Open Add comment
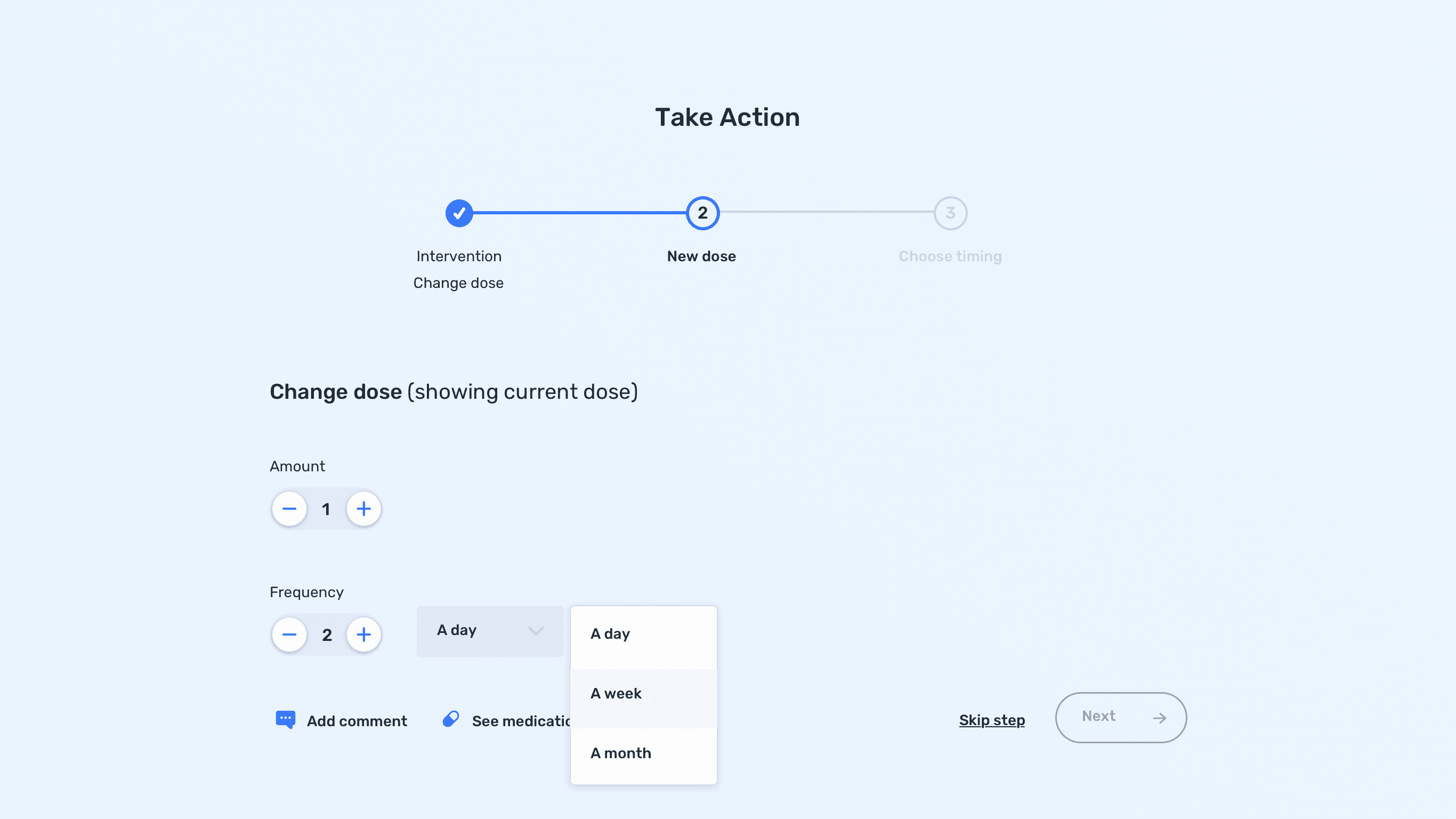1456x819 pixels. pyautogui.click(x=357, y=721)
